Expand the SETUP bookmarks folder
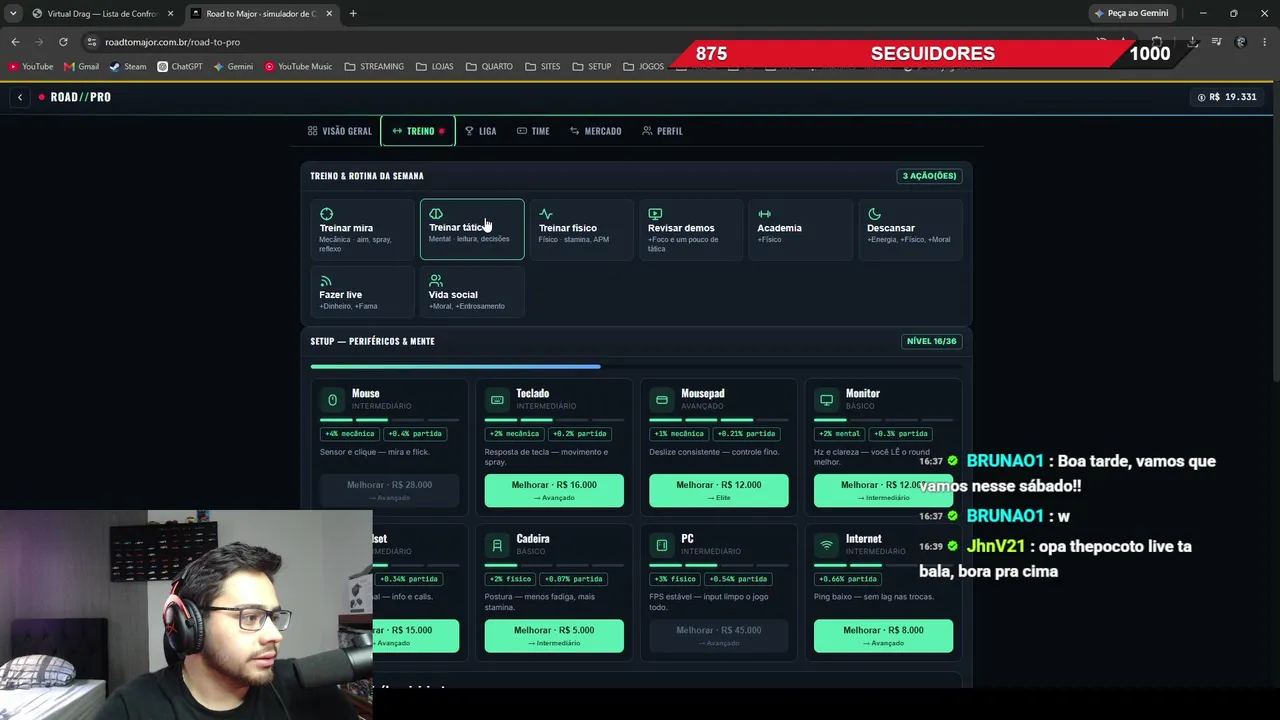The height and width of the screenshot is (720, 1280). [591, 67]
